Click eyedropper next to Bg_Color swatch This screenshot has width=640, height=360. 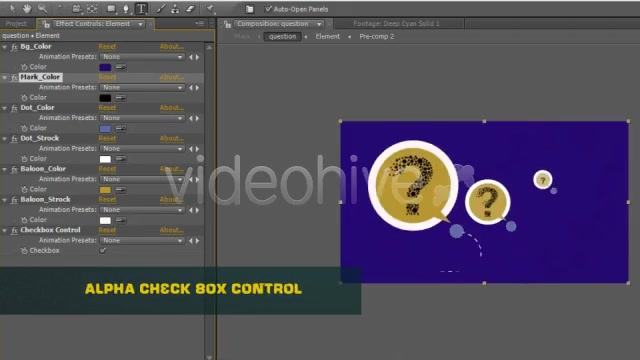(121, 67)
